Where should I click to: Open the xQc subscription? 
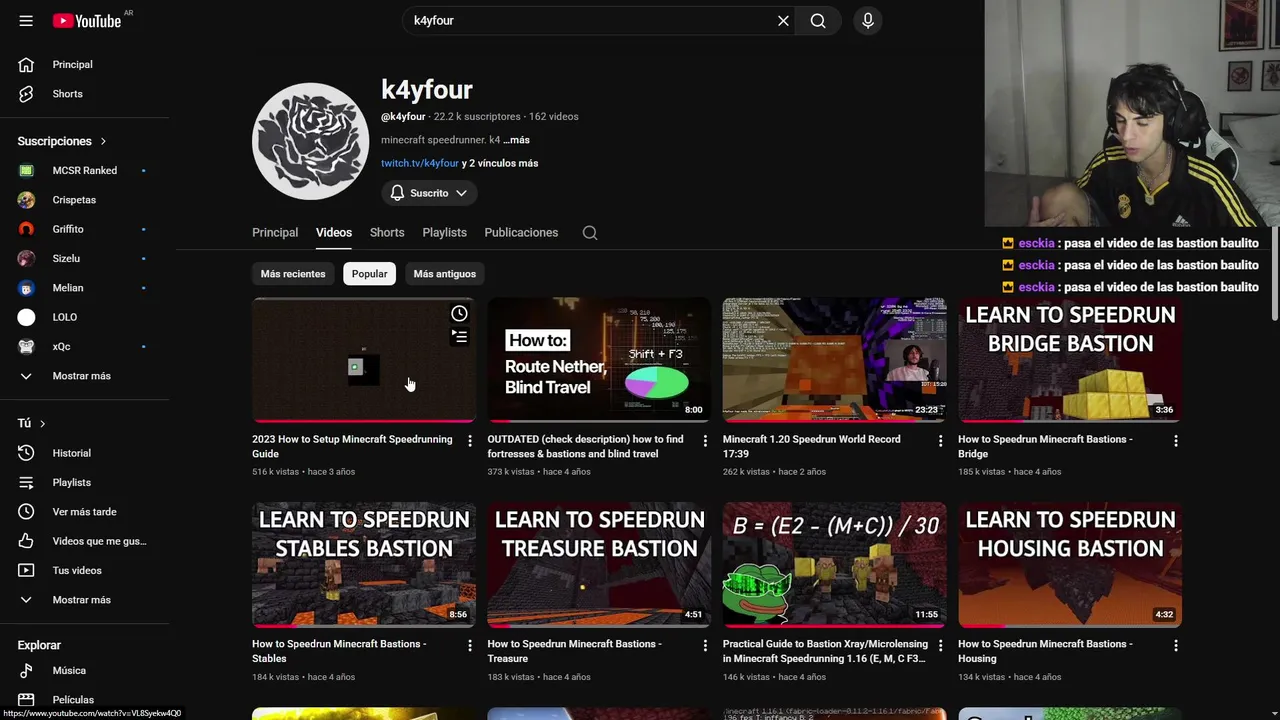85,346
